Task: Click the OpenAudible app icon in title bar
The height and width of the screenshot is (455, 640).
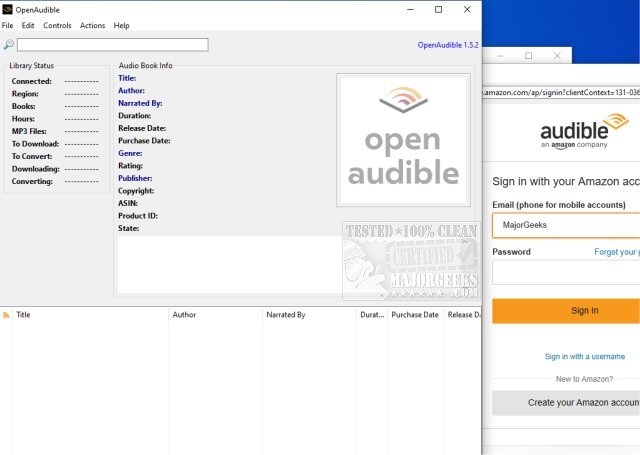Action: [x=7, y=9]
